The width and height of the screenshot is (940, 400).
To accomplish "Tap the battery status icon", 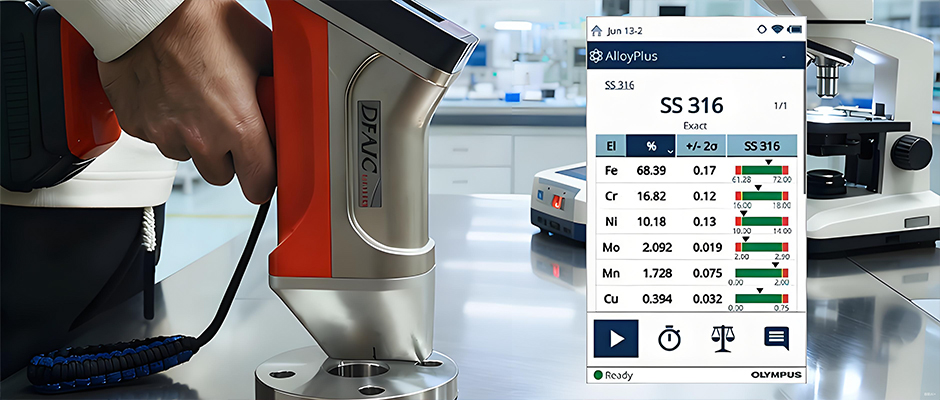I will point(796,29).
